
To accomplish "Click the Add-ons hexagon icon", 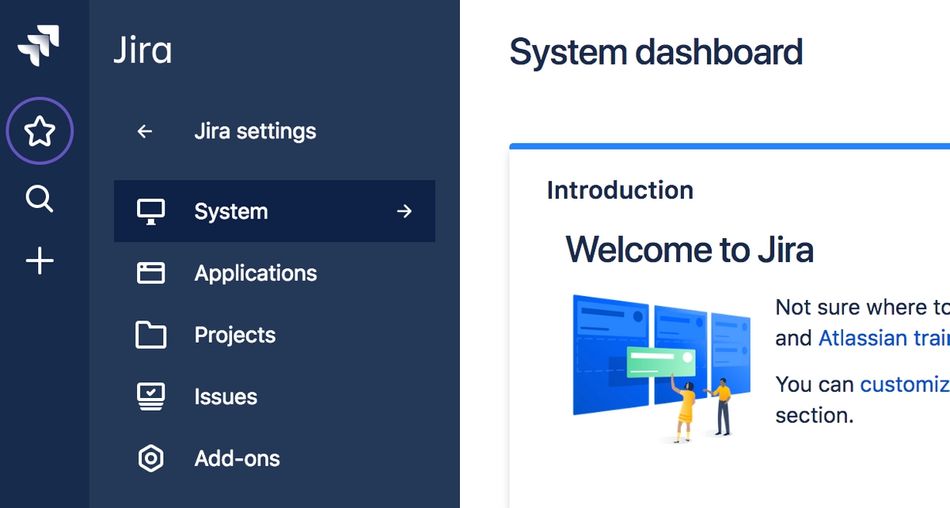I will click(x=150, y=458).
